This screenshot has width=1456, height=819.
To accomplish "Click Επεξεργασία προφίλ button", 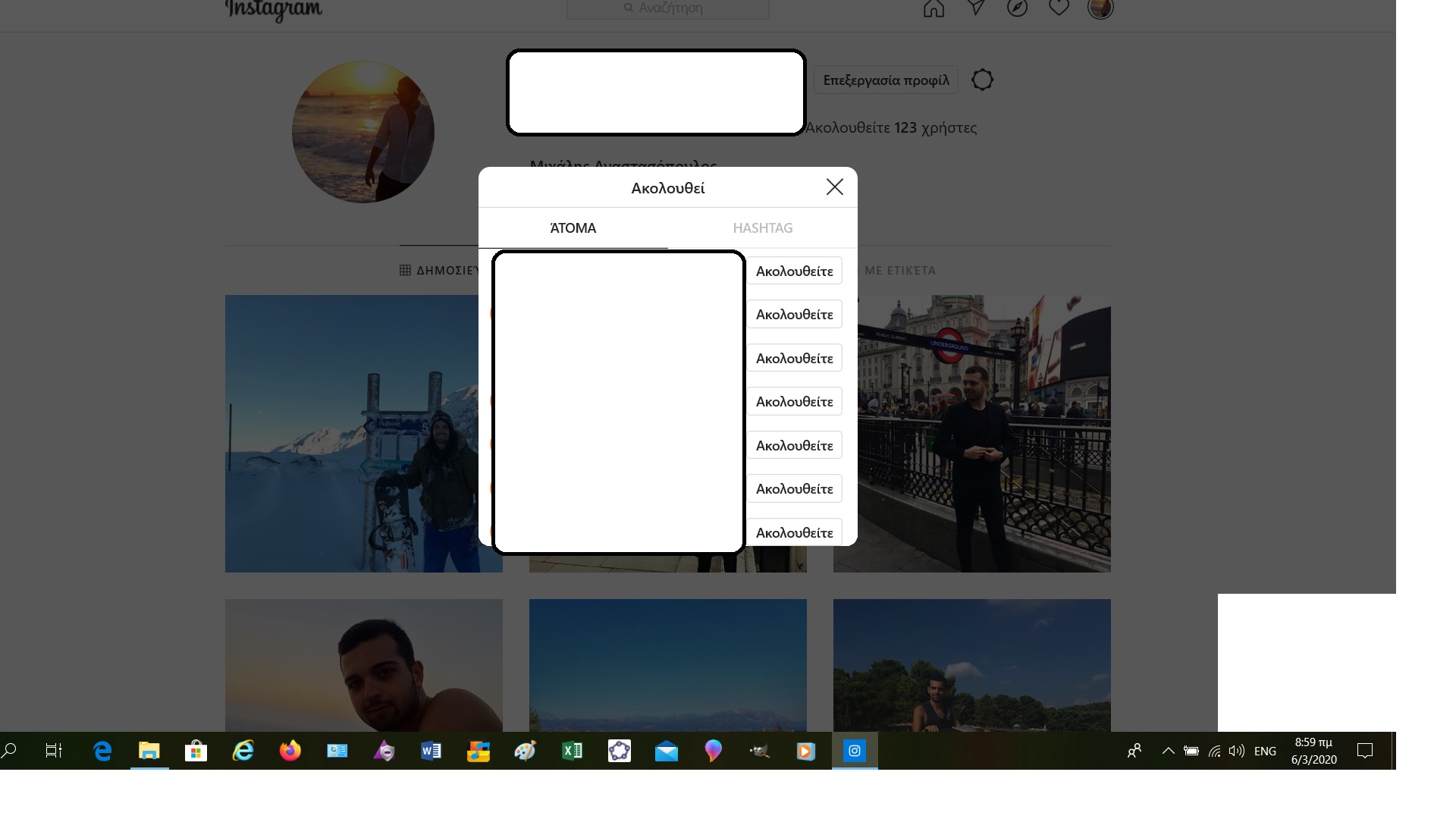I will (x=886, y=80).
